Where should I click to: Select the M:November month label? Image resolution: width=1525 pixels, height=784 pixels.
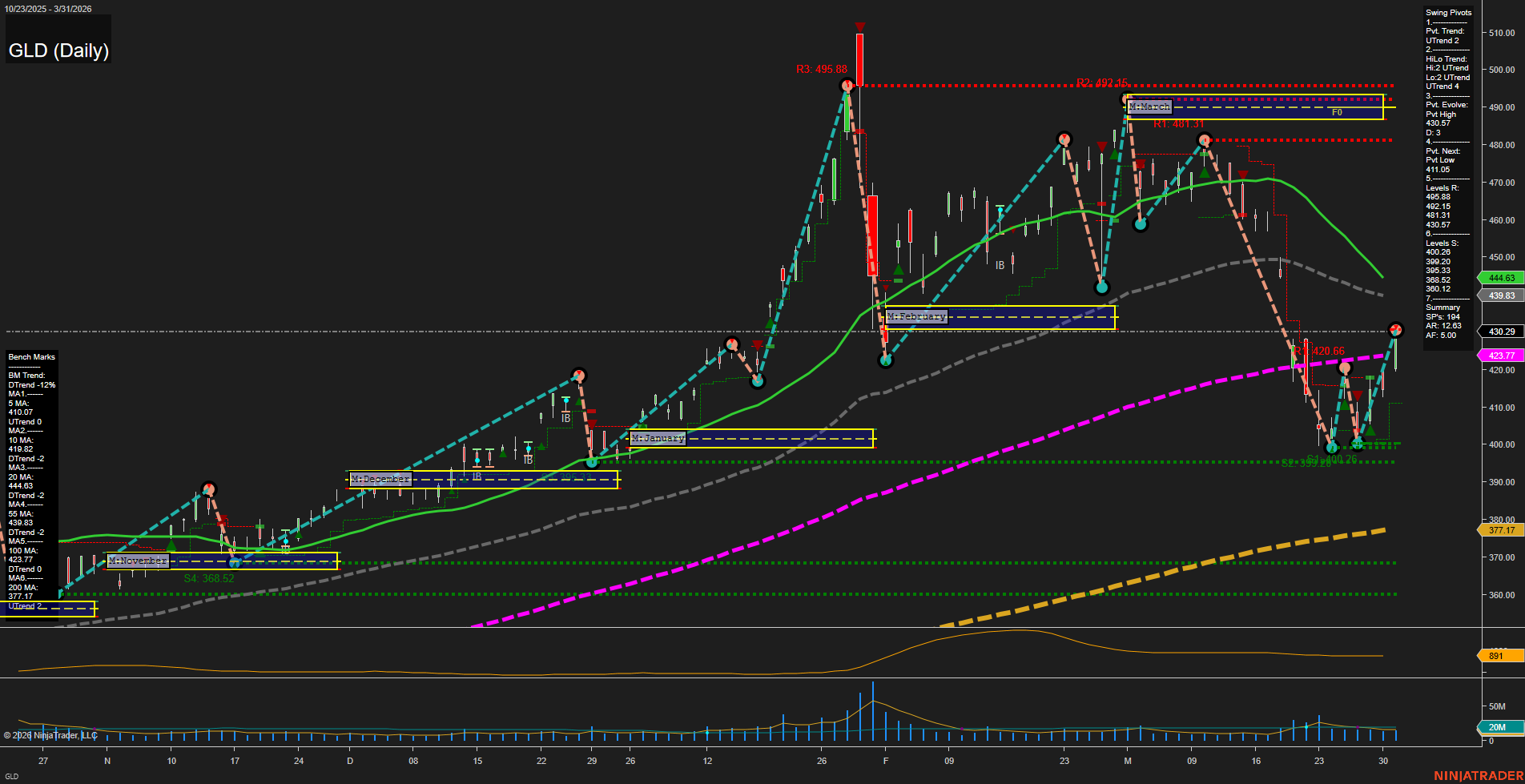tap(138, 561)
